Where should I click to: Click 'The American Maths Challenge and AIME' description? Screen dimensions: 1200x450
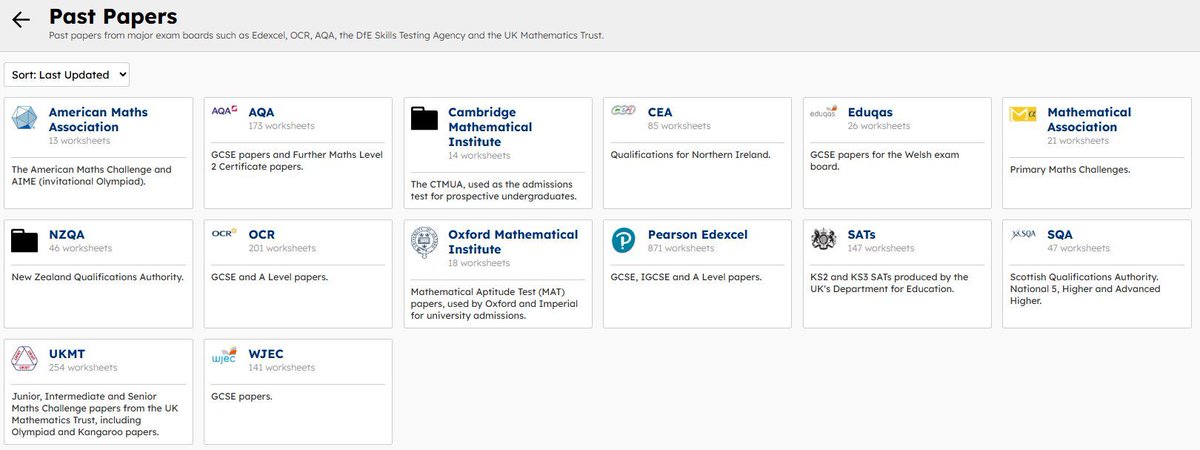92,176
